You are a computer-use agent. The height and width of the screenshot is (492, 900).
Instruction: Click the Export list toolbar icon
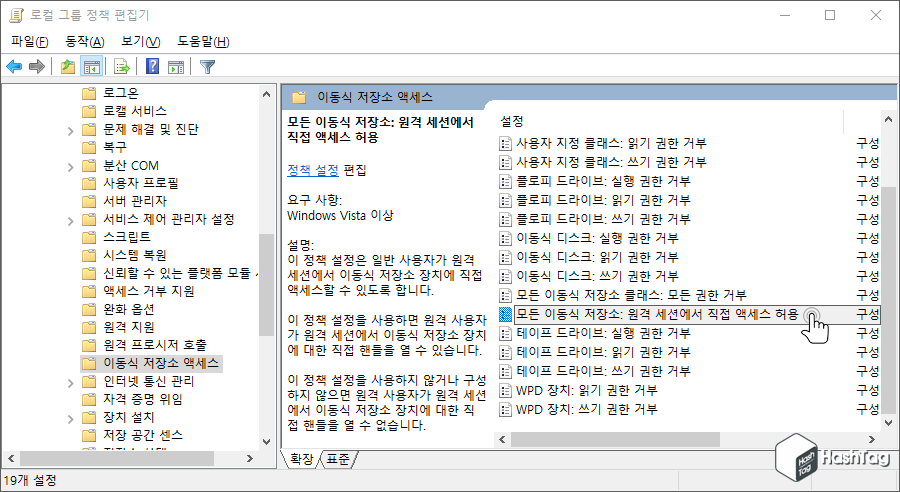tap(122, 67)
